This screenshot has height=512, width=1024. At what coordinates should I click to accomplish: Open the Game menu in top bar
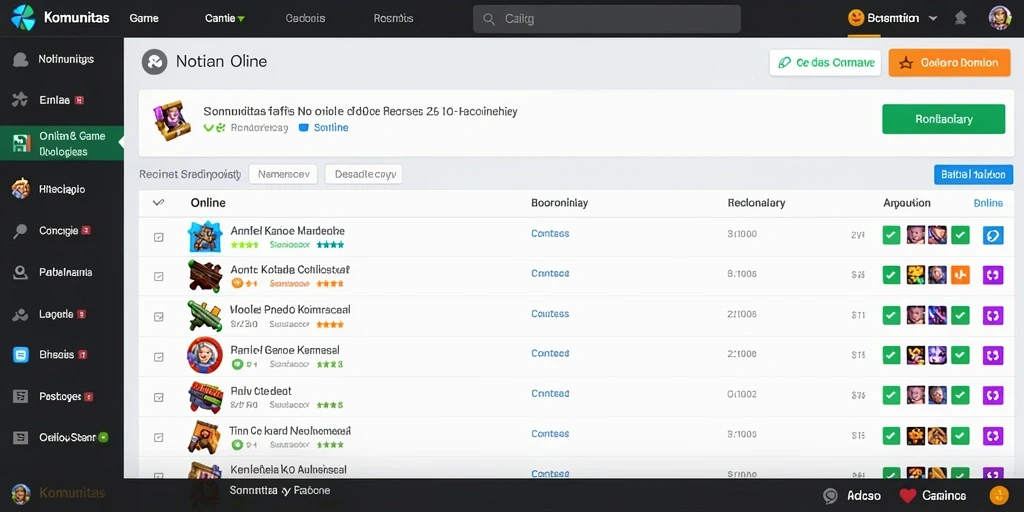[144, 18]
